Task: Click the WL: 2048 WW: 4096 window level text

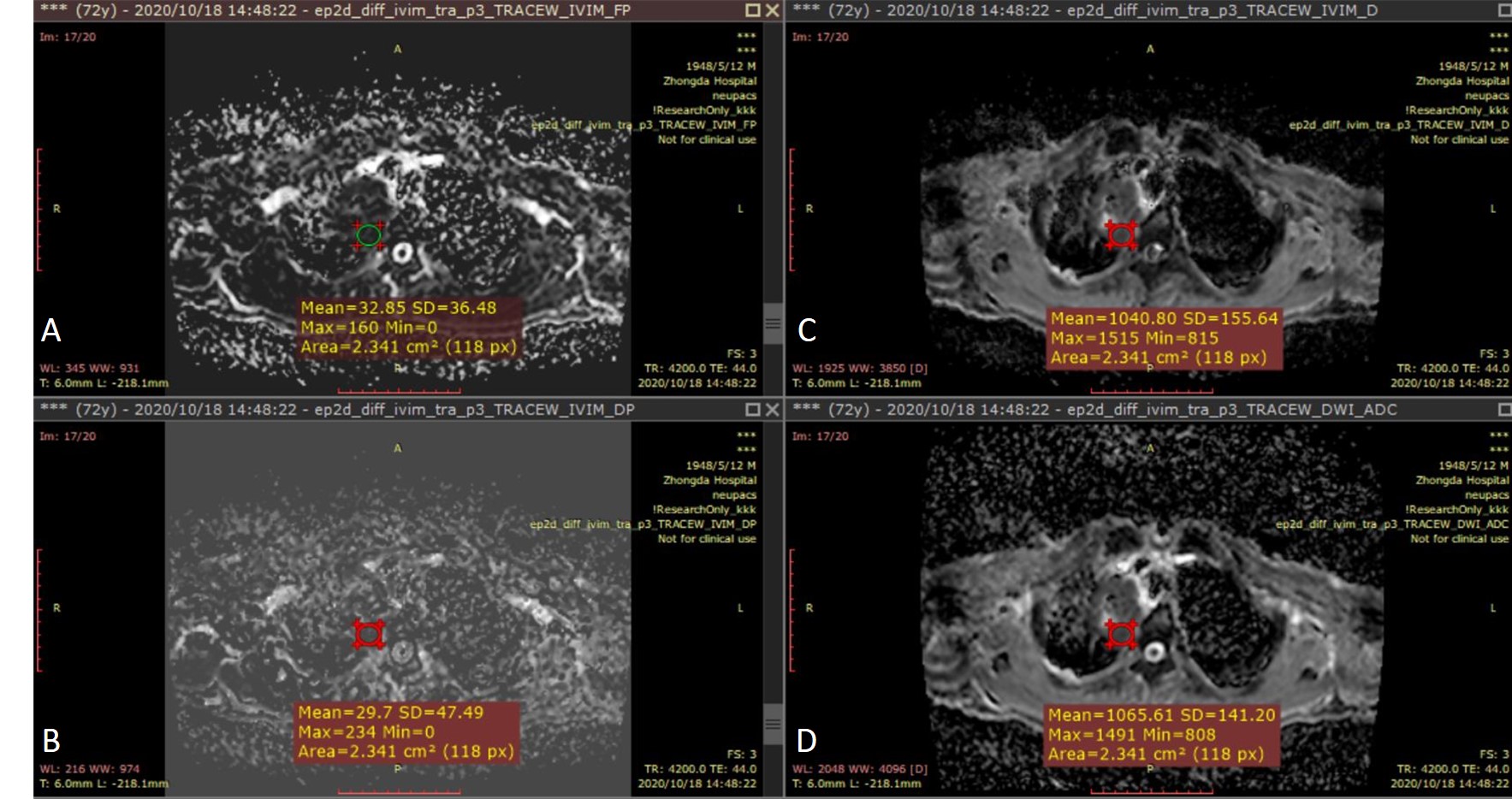Action: [x=859, y=769]
